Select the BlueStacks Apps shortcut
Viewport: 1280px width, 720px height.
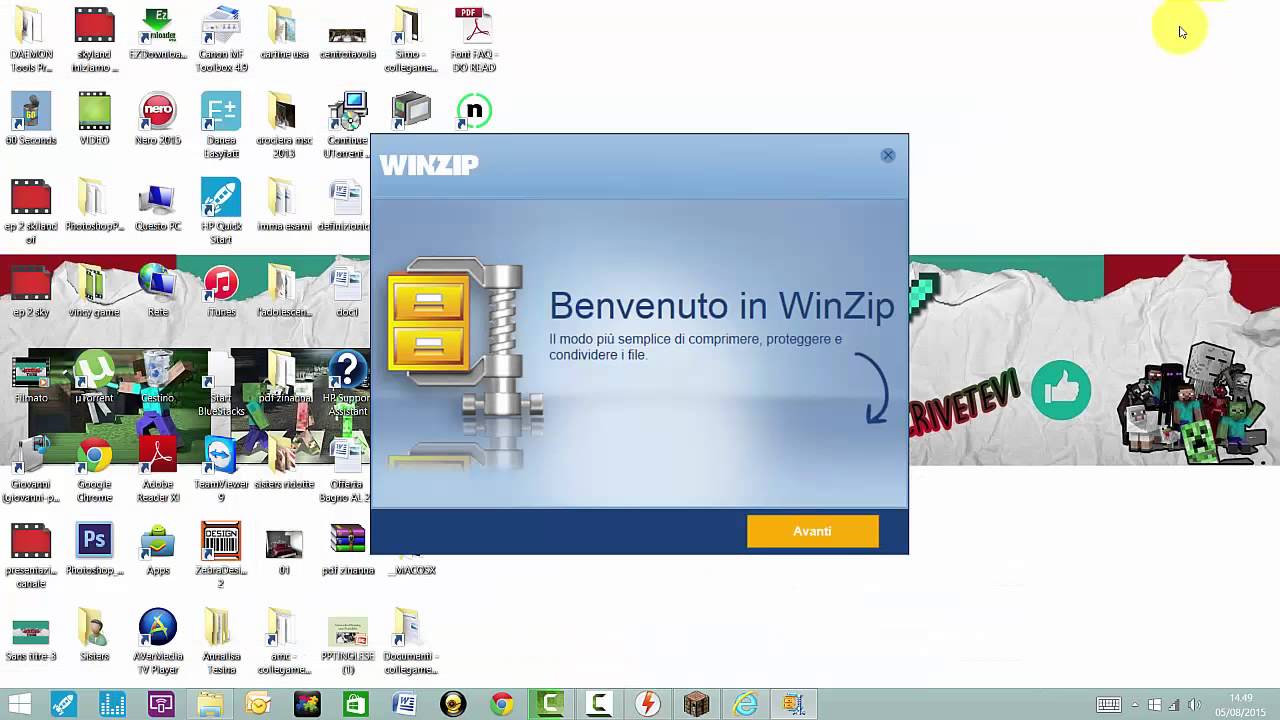click(157, 549)
